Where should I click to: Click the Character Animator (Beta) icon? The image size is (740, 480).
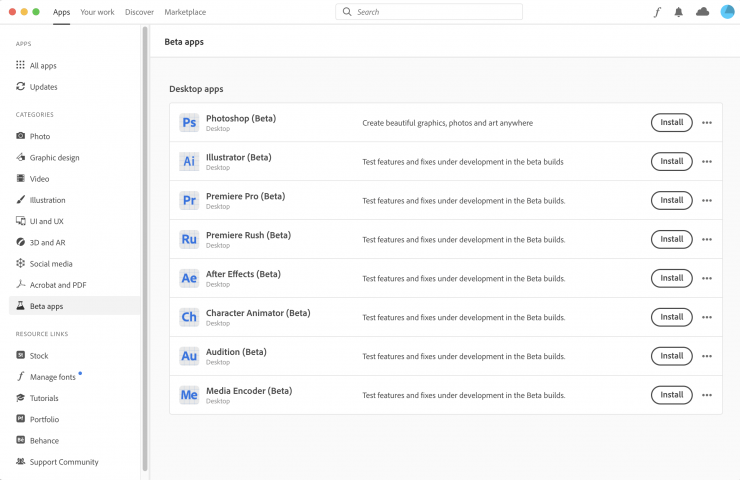[189, 317]
